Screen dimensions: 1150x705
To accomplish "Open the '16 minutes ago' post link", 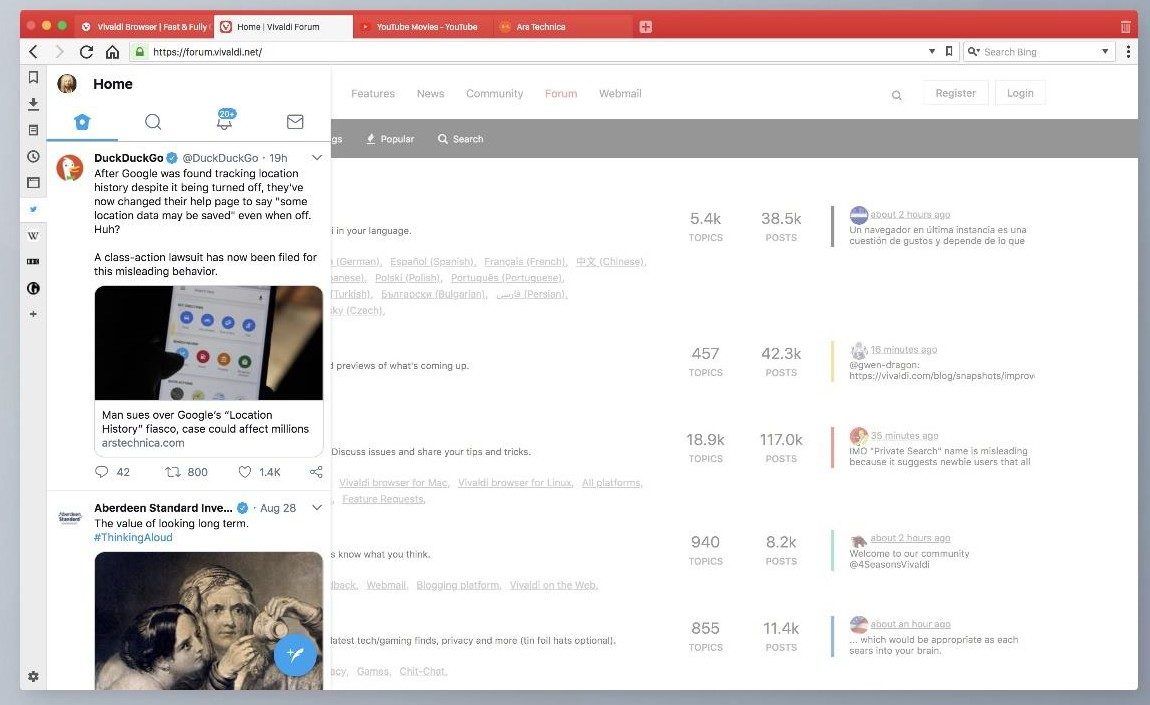I will [x=904, y=350].
